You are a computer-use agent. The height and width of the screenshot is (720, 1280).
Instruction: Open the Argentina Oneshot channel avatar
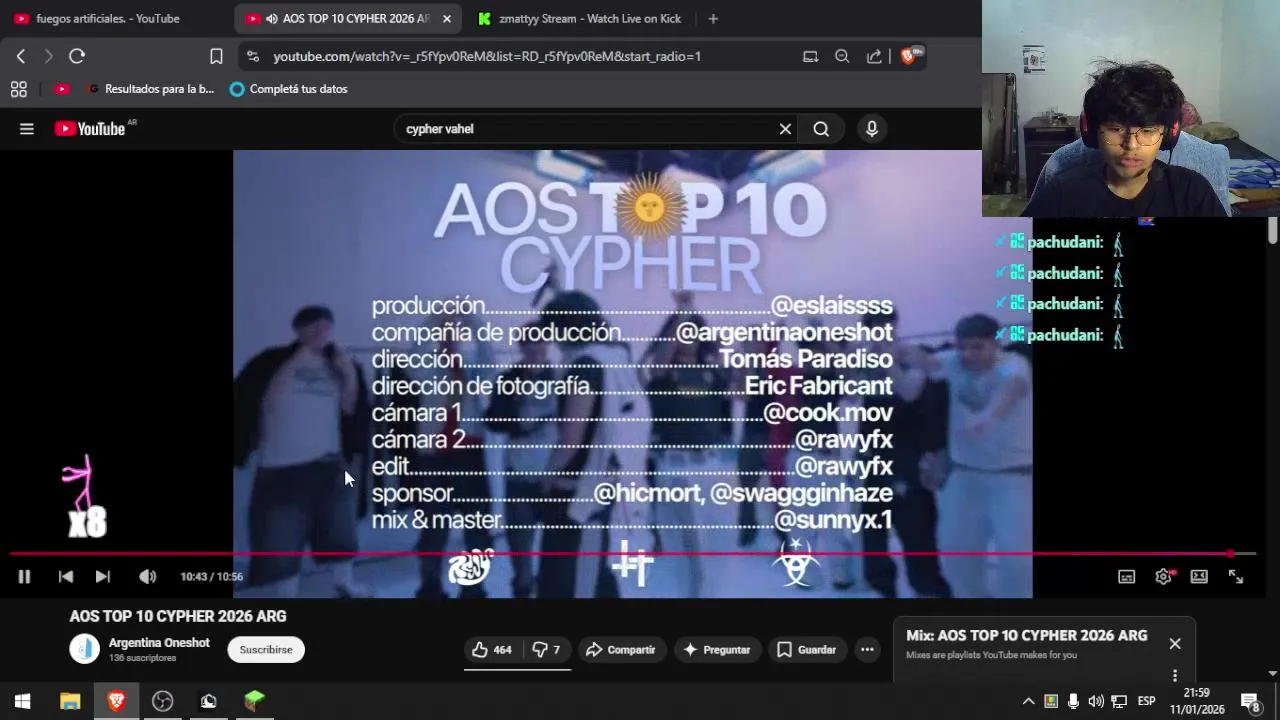(85, 649)
